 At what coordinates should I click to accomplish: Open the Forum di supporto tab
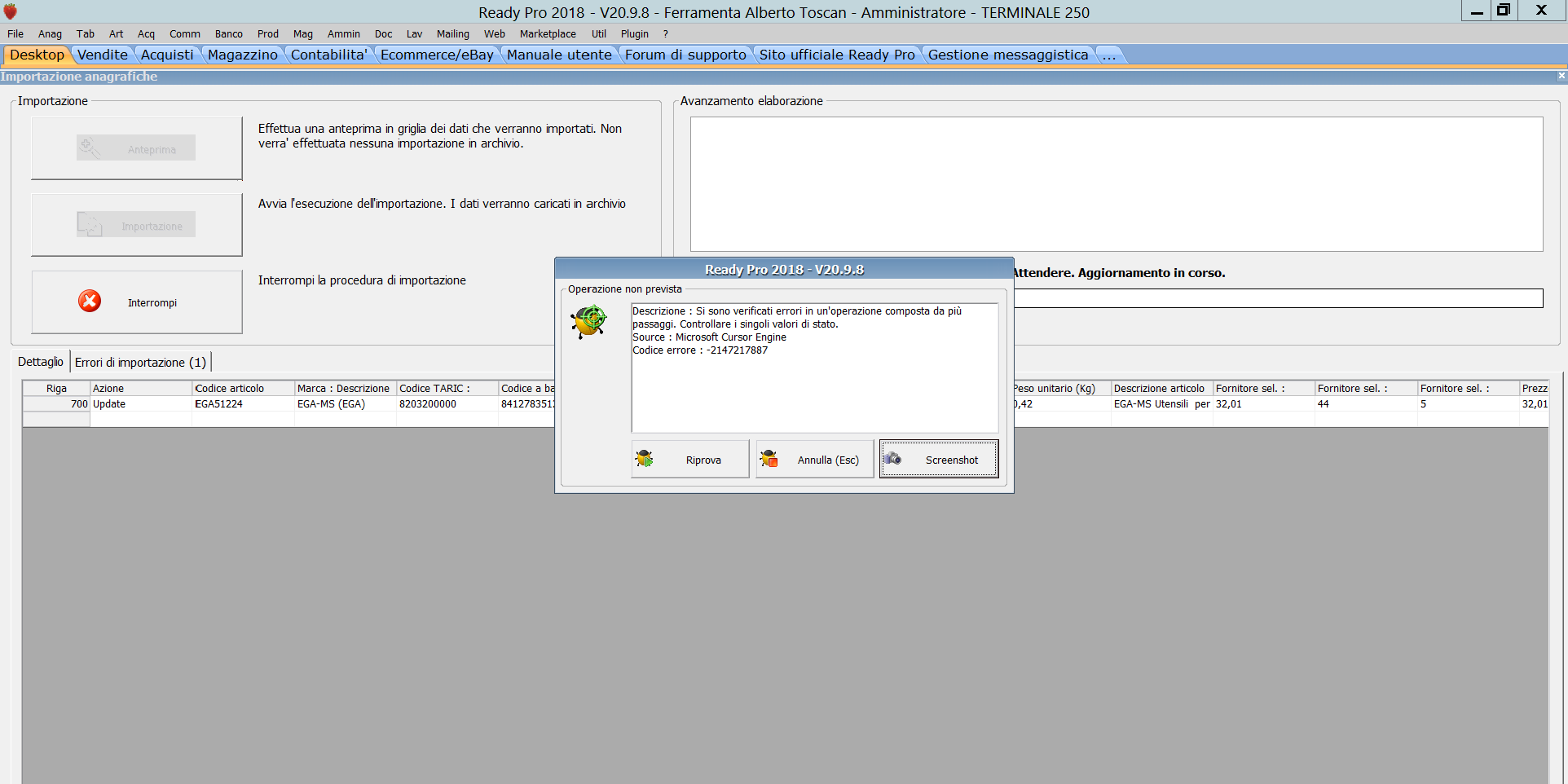[685, 55]
